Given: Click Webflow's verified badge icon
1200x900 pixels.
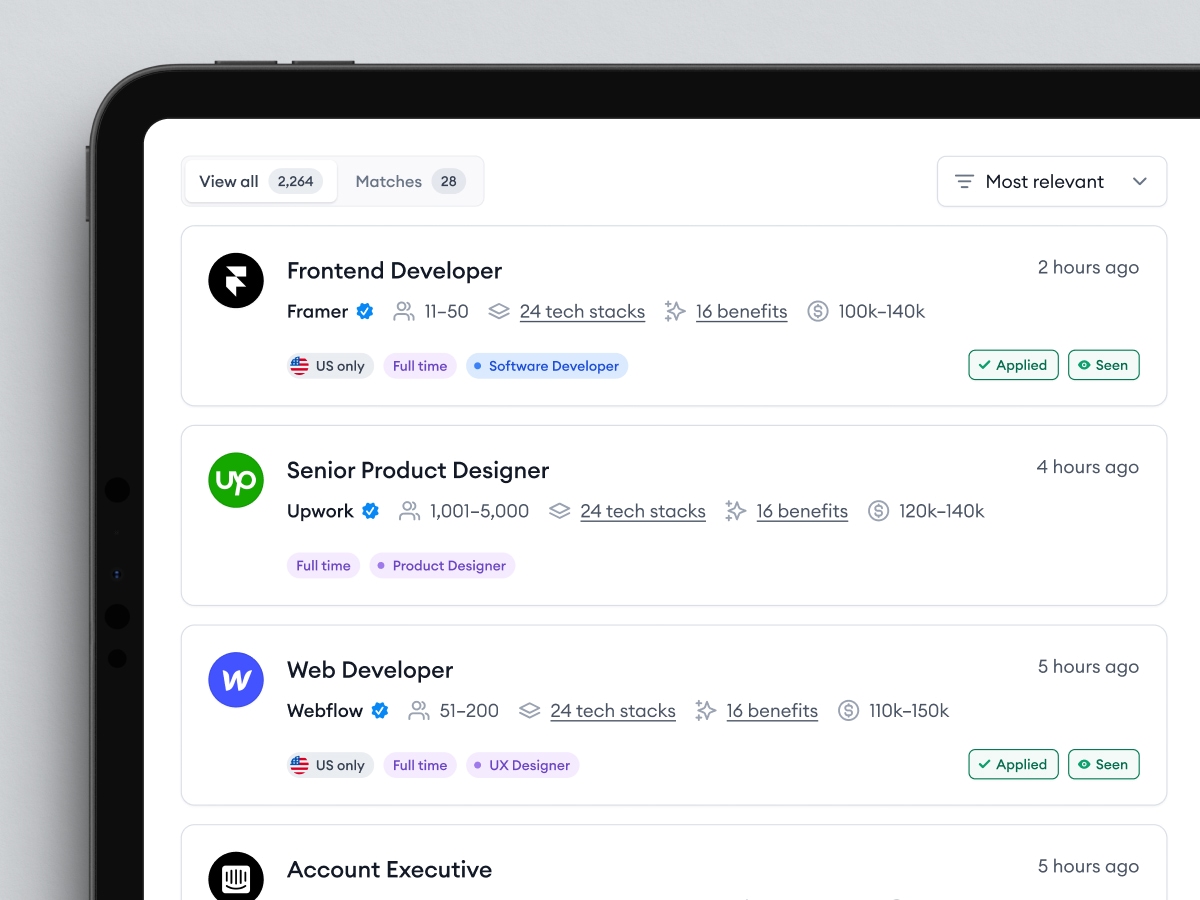Looking at the screenshot, I should tap(380, 711).
